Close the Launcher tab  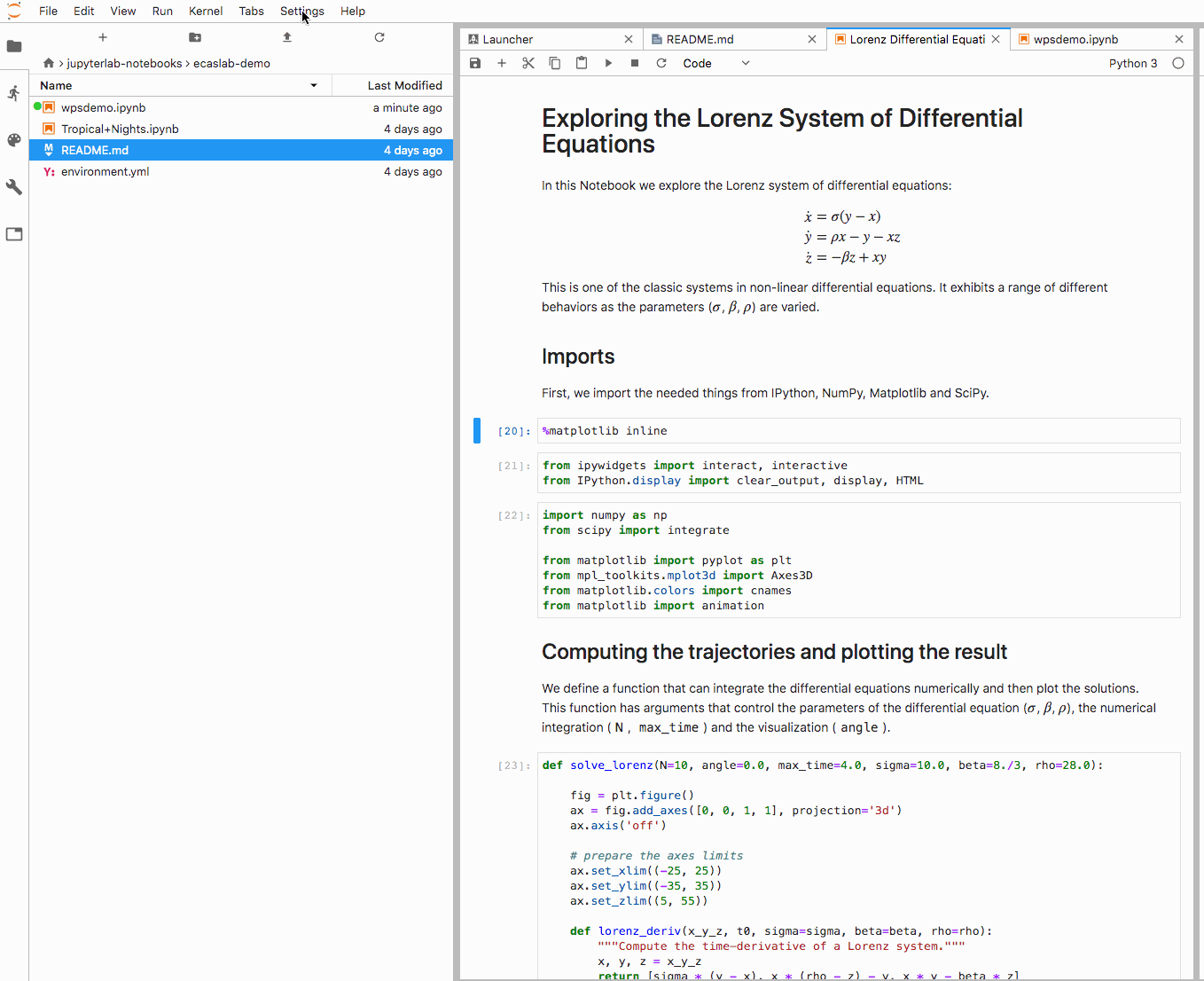point(629,39)
